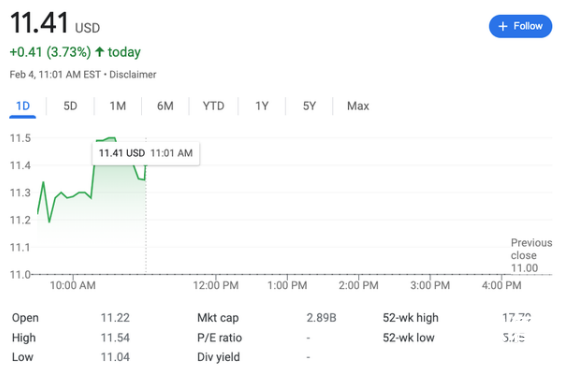Open the 5Y chart range
Screen dimensions: 564x371
coord(309,106)
